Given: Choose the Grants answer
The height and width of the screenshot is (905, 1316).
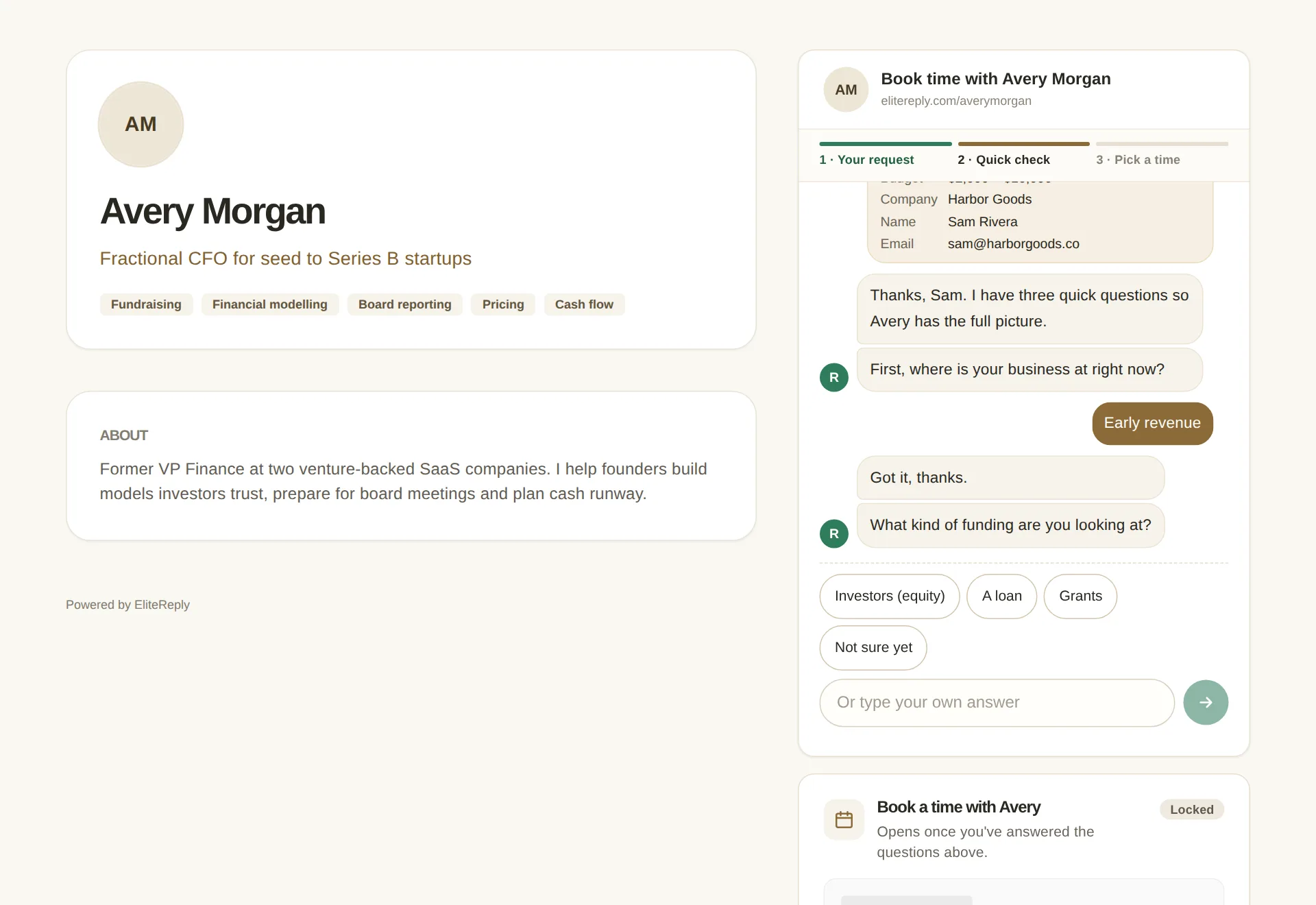Looking at the screenshot, I should coord(1080,596).
